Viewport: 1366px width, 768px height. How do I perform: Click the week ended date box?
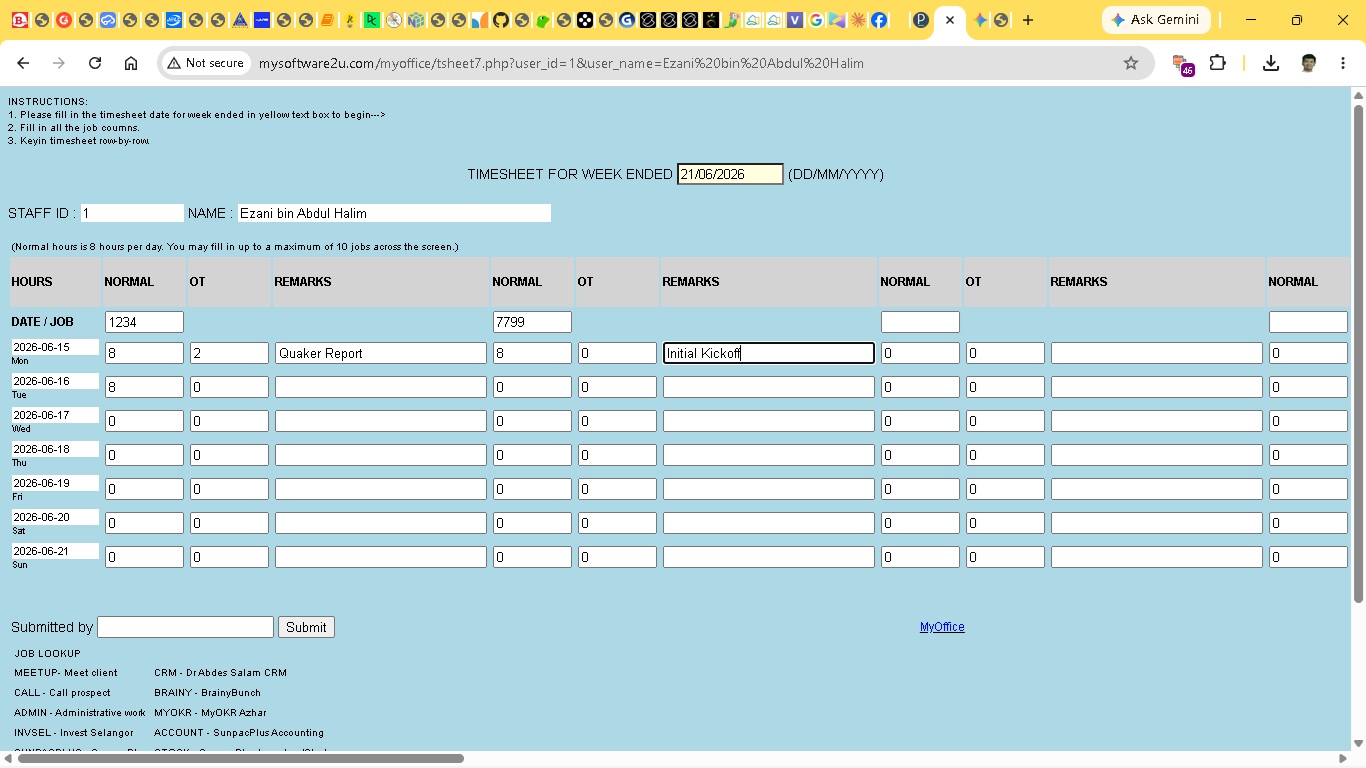pyautogui.click(x=730, y=174)
